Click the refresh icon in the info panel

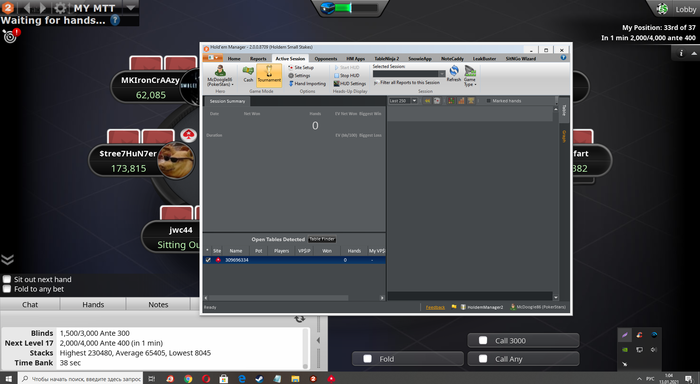coord(300,319)
